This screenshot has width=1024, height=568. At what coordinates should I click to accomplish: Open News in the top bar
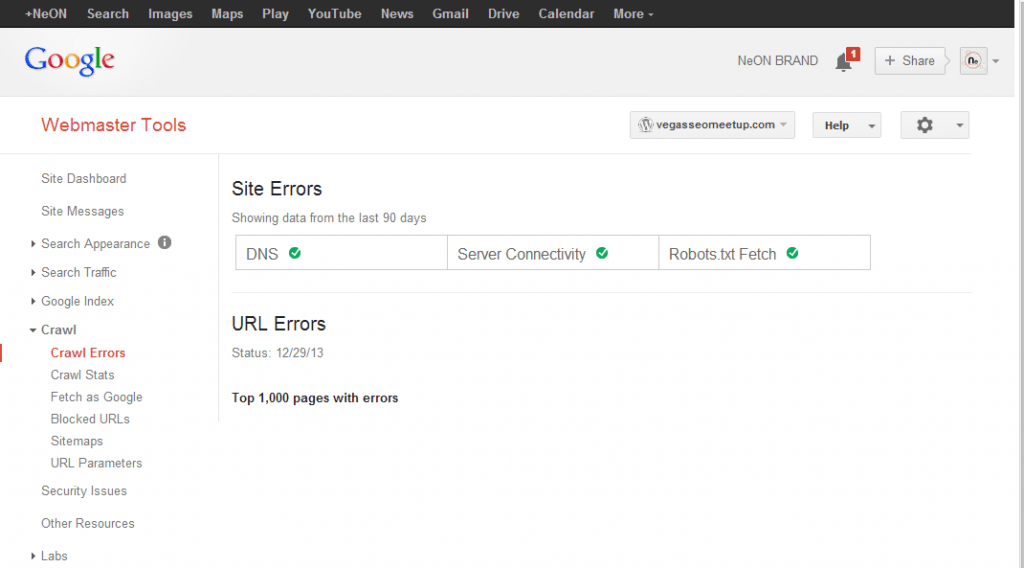coord(397,14)
